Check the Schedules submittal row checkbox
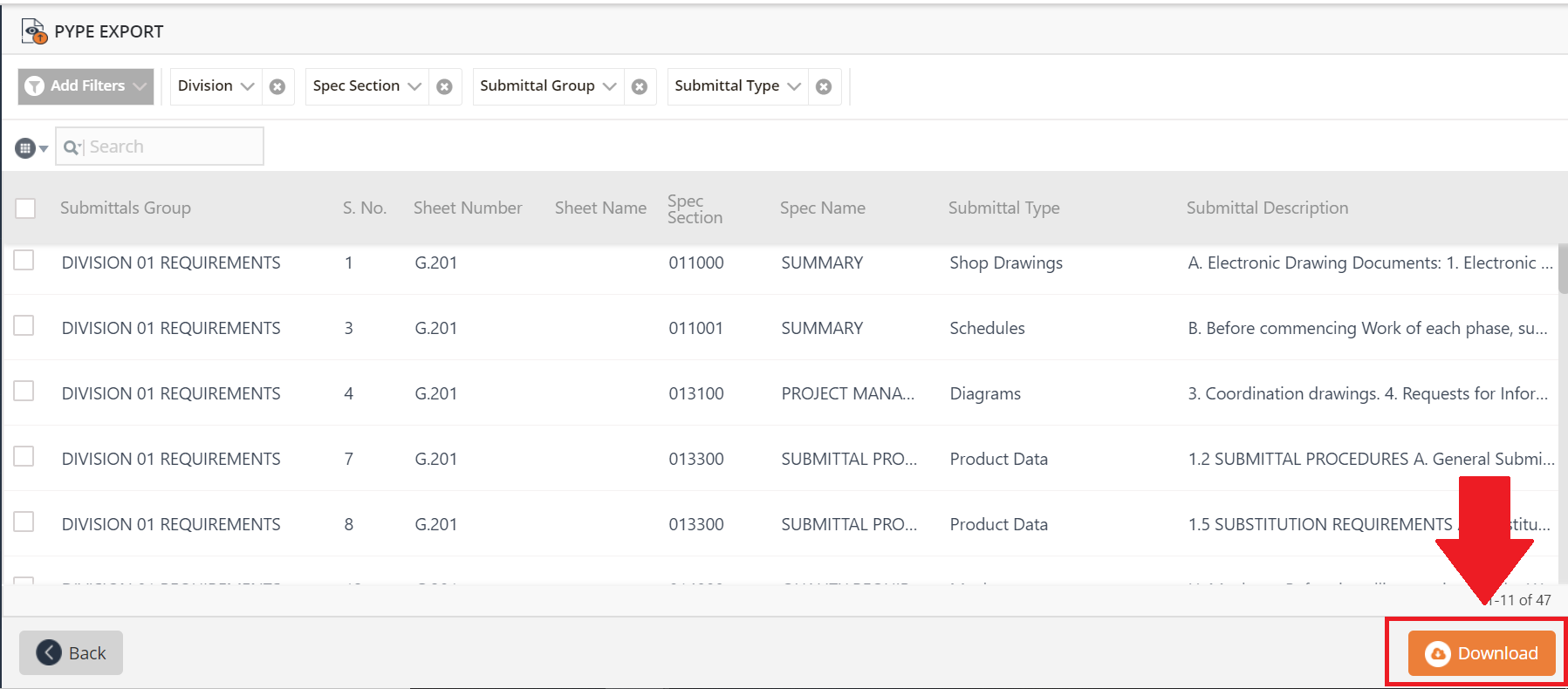The width and height of the screenshot is (1568, 689). [24, 326]
